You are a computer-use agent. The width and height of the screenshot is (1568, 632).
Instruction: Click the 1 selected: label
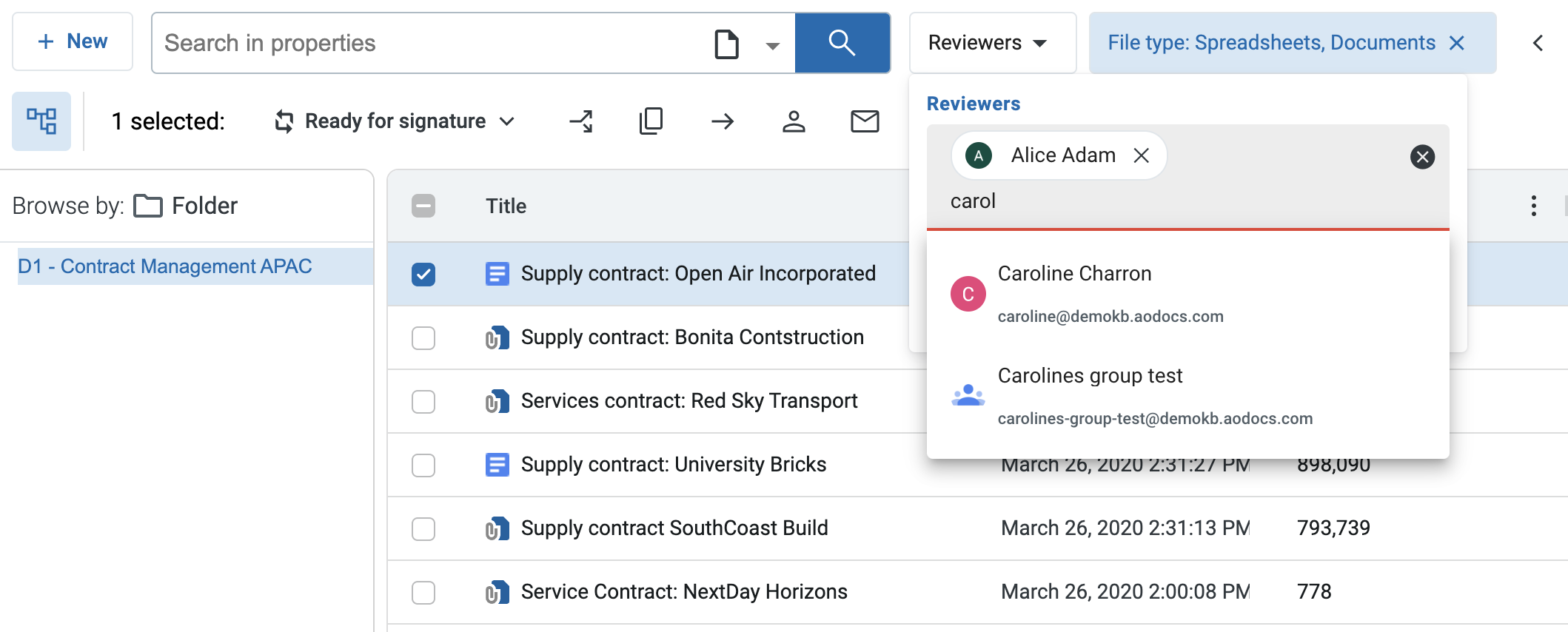coord(168,121)
